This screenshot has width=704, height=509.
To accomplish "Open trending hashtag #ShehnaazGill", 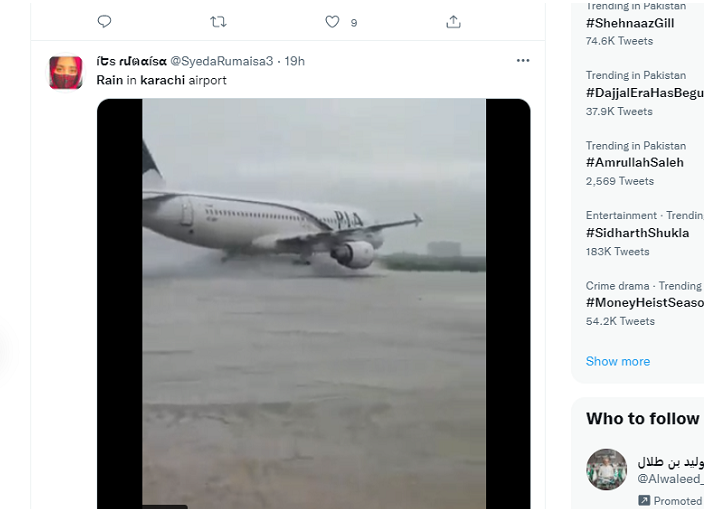I will (x=631, y=23).
